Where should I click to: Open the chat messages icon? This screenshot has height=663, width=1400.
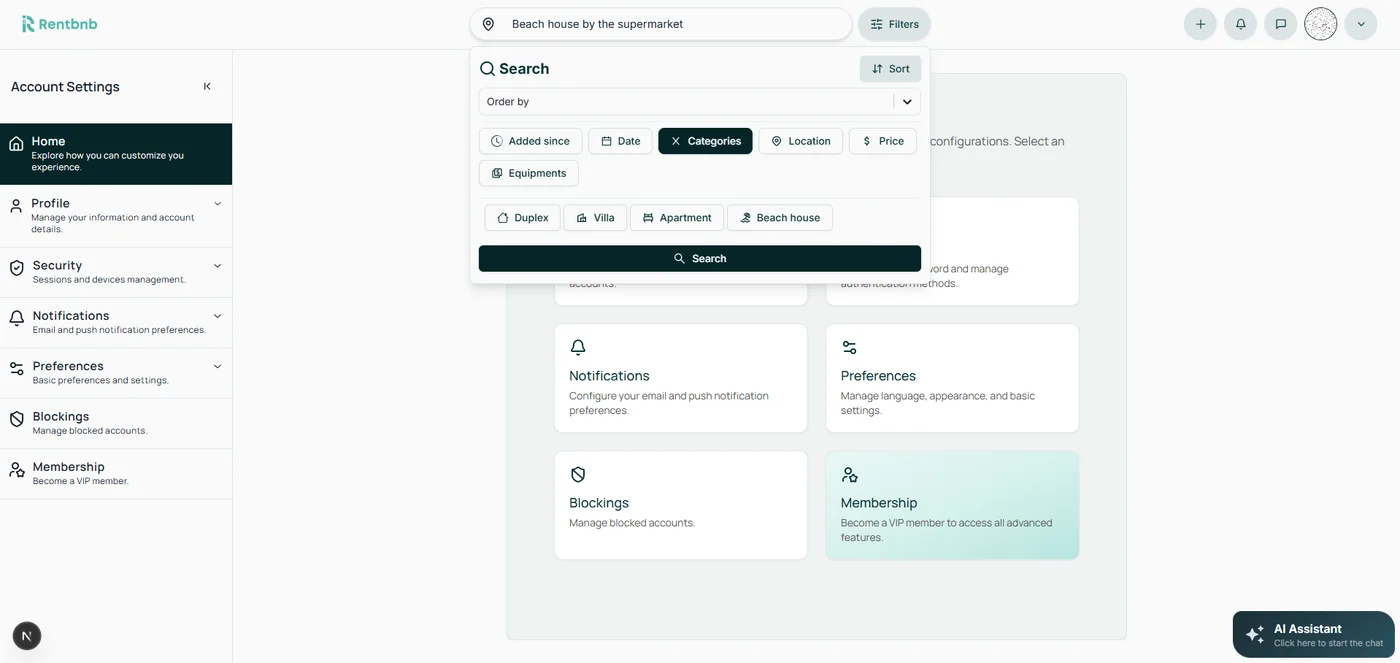click(x=1280, y=24)
